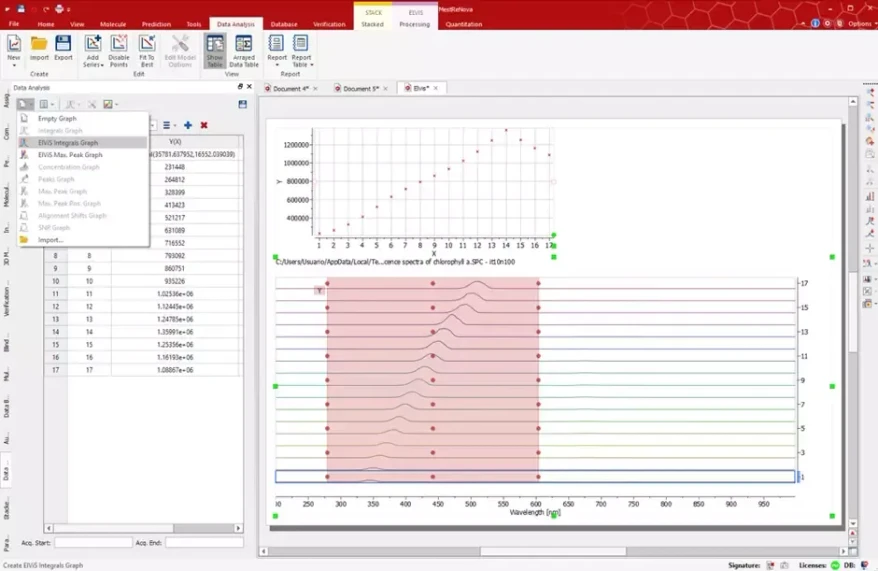
Task: Click the redo arrow in title bar
Action: 46,9
